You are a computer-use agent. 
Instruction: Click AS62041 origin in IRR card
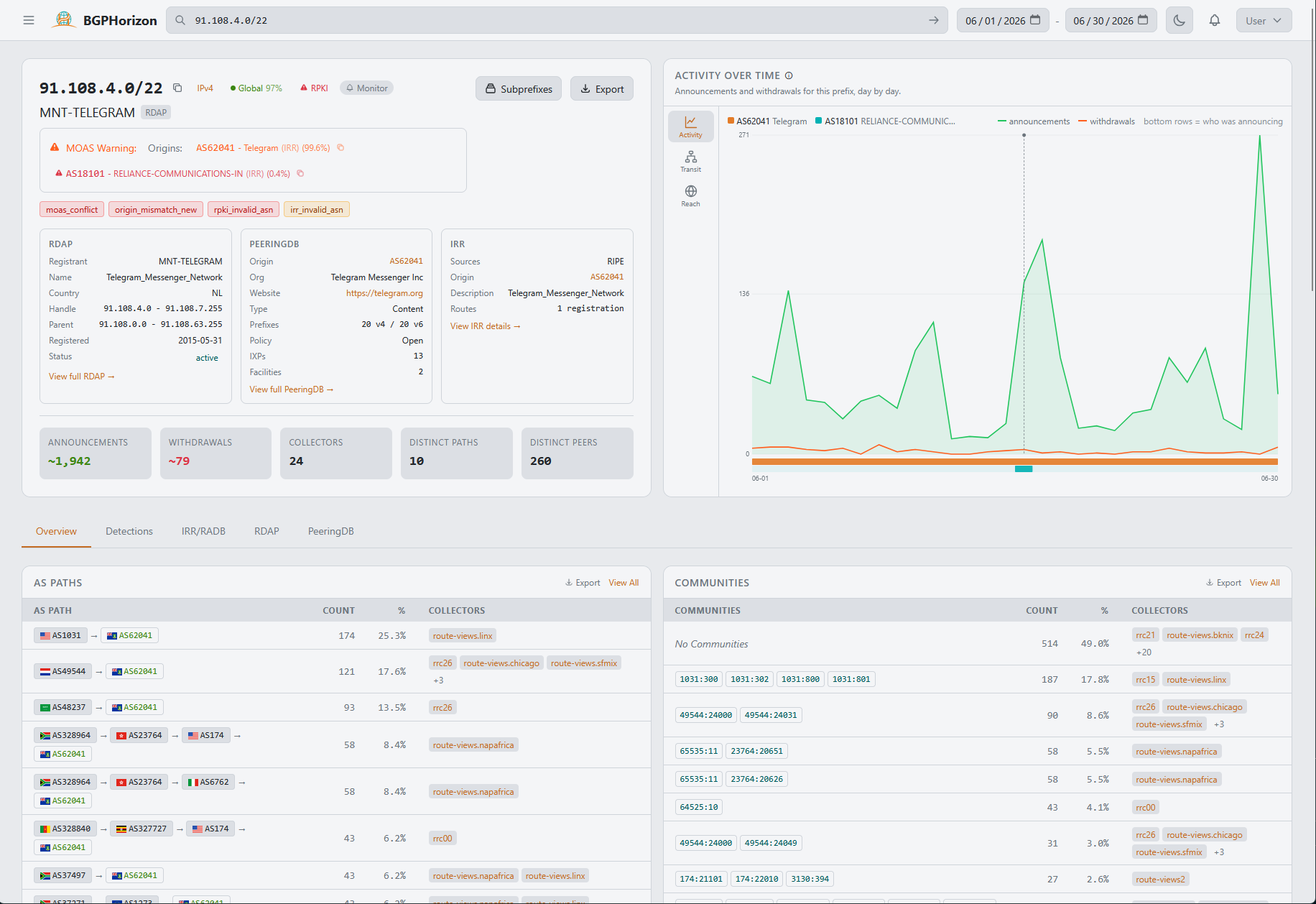click(x=607, y=277)
